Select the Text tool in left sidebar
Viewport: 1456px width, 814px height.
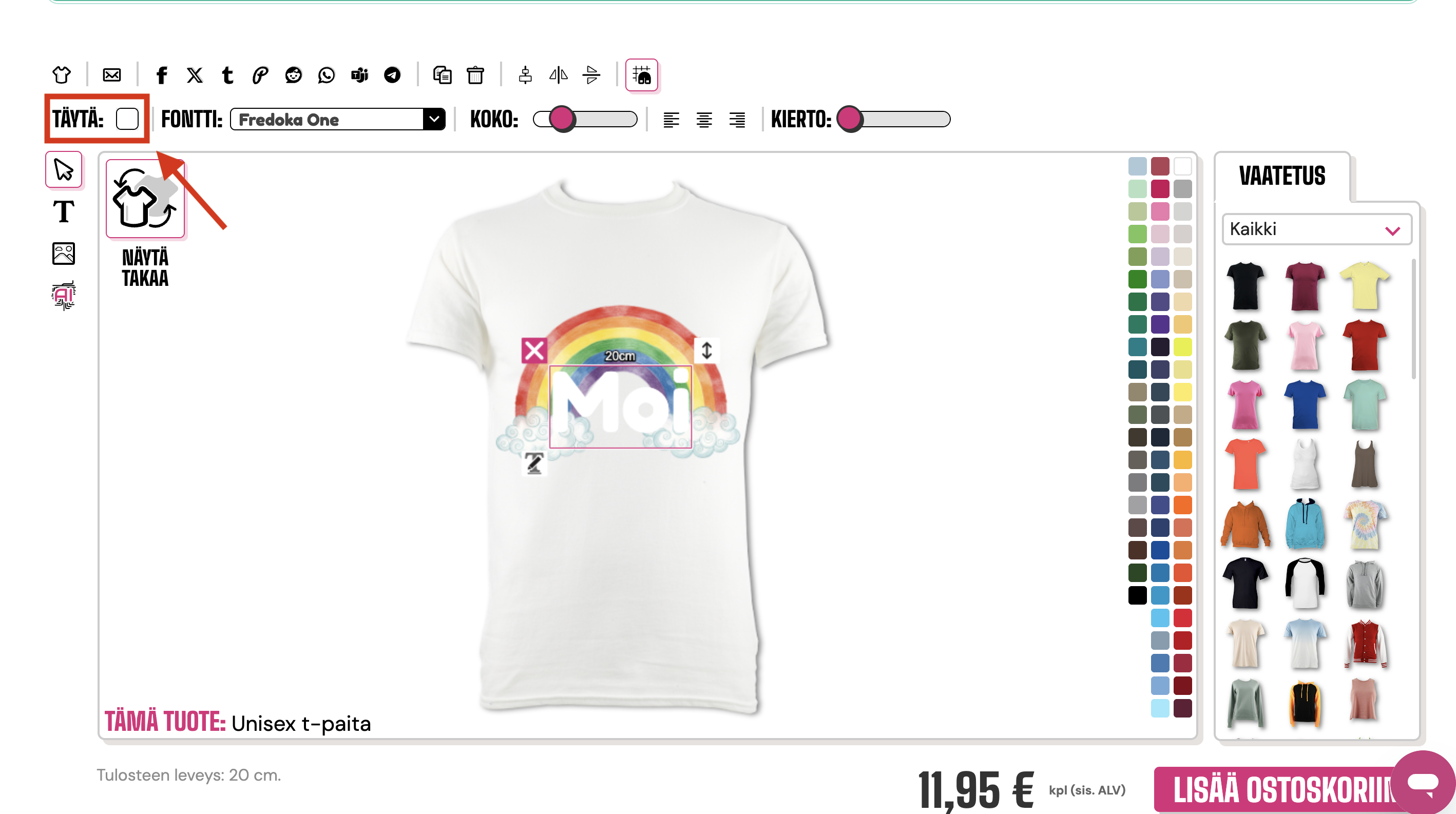coord(63,212)
